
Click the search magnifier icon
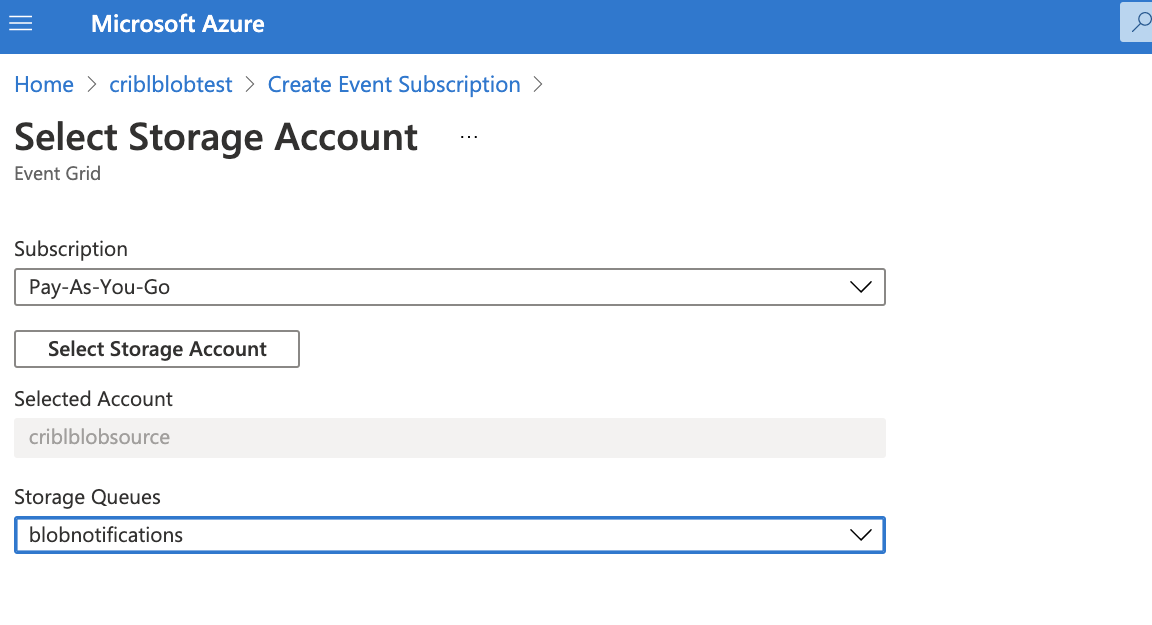pyautogui.click(x=1141, y=22)
